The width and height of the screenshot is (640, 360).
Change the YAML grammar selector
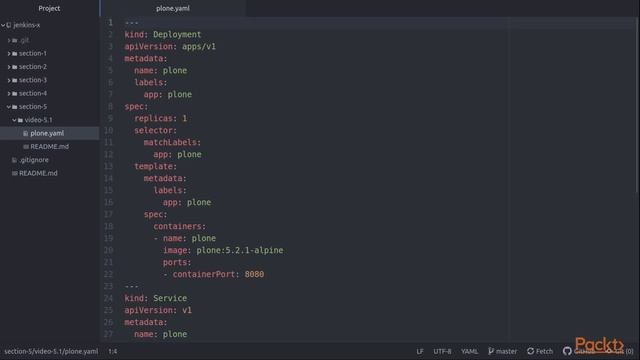coord(469,351)
